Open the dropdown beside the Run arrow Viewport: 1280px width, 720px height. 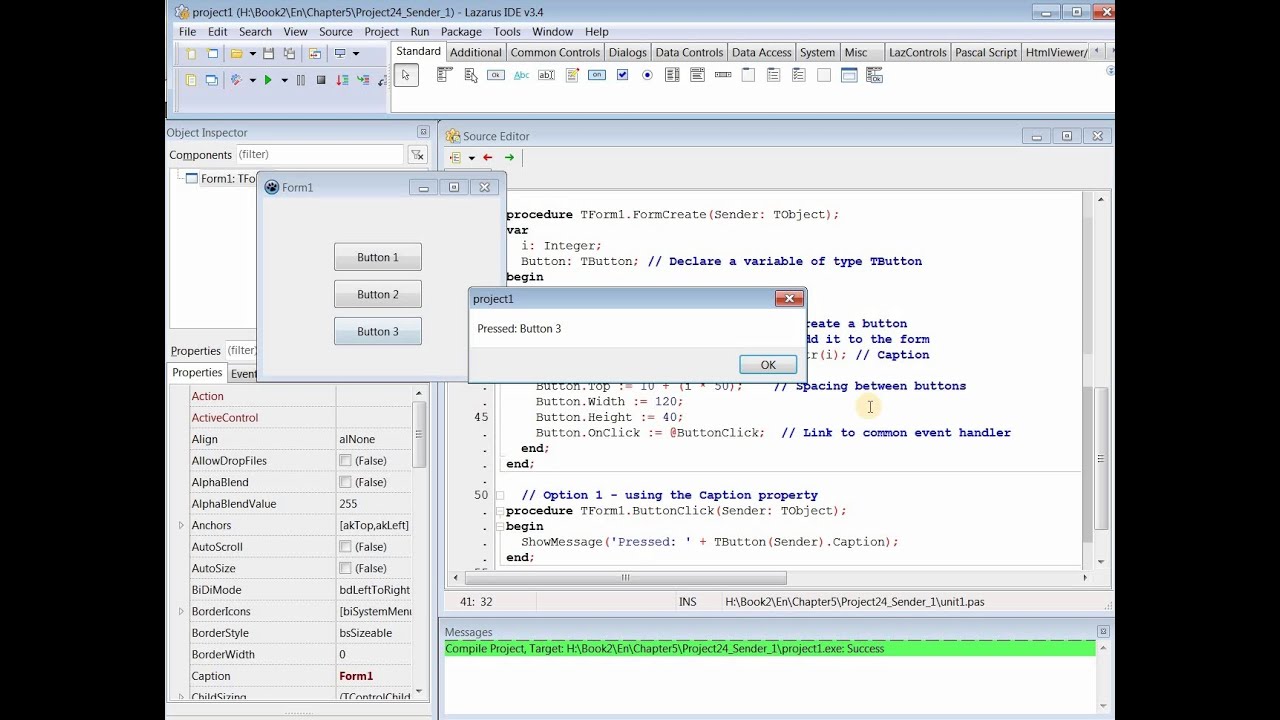pos(284,80)
